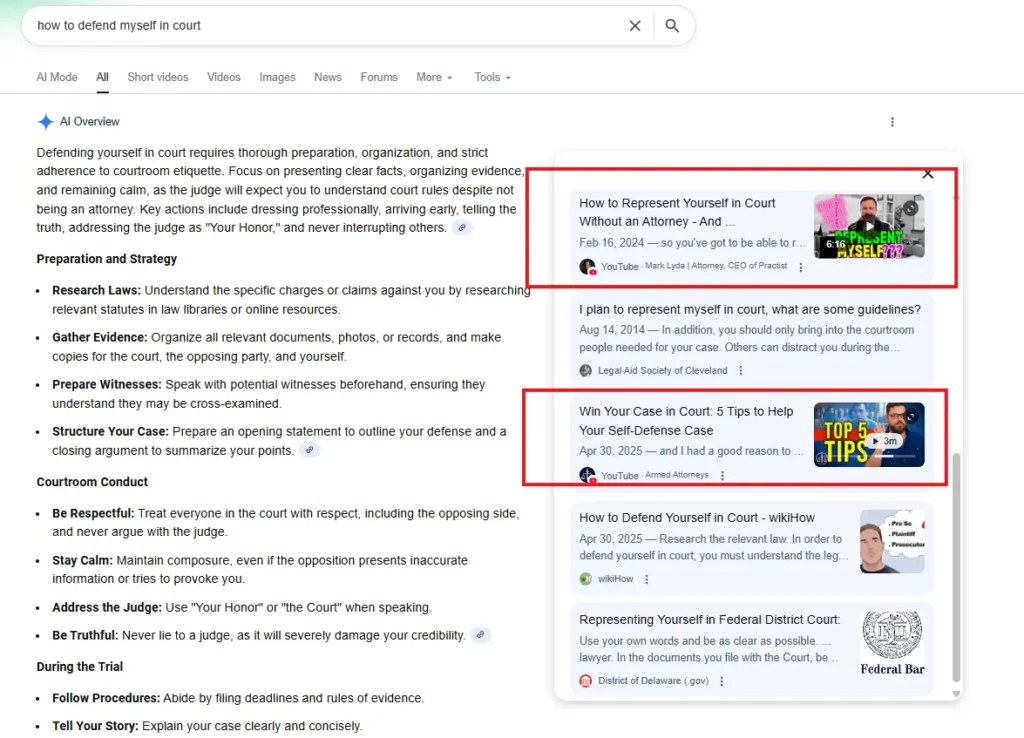This screenshot has width=1024, height=738.
Task: Open three-dot menu for District of Delaware result
Action: click(721, 681)
